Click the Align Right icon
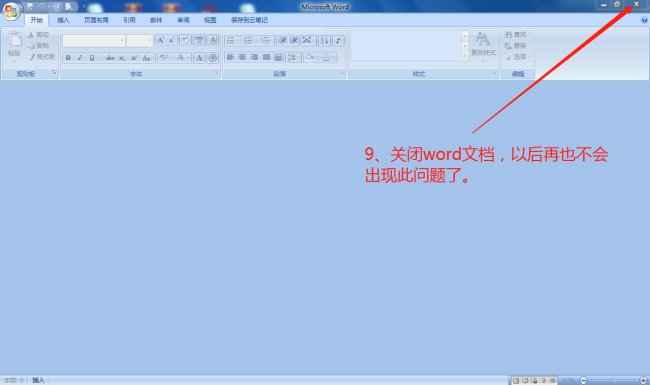650x385 pixels. [x=255, y=57]
